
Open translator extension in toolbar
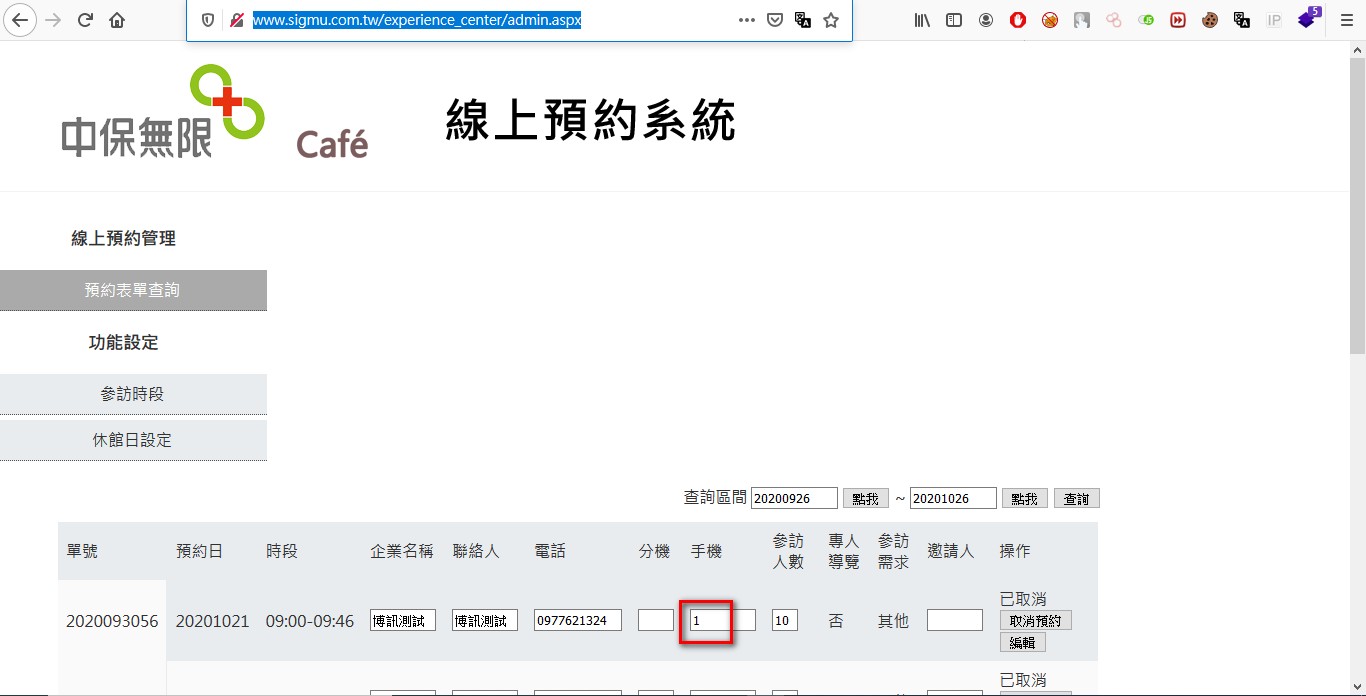[1242, 20]
